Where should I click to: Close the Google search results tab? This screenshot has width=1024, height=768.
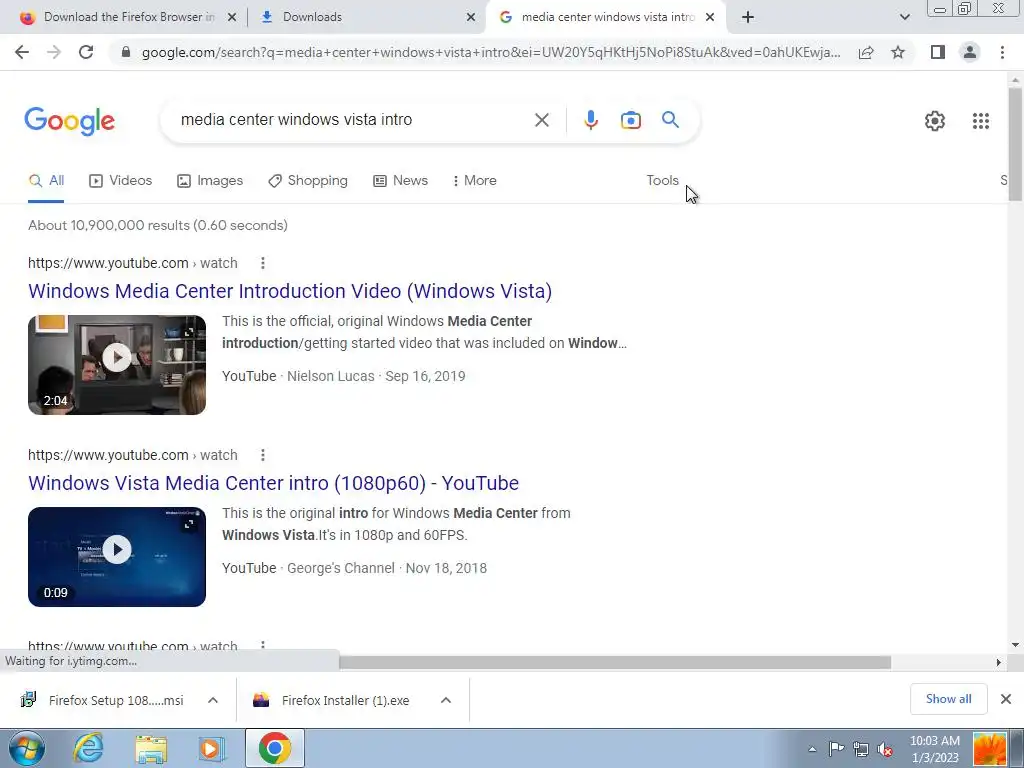(x=710, y=18)
